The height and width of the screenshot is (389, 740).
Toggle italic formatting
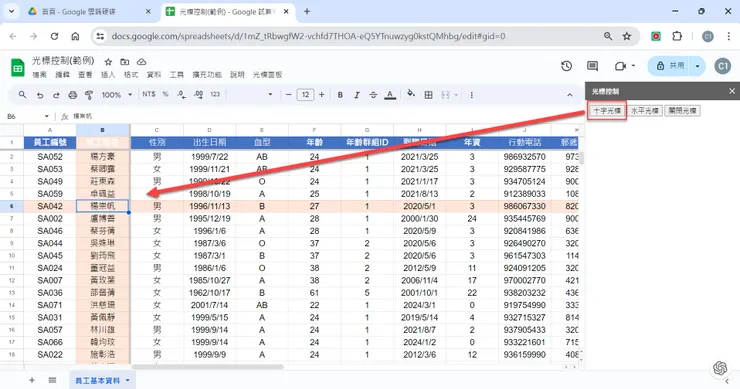click(x=356, y=95)
